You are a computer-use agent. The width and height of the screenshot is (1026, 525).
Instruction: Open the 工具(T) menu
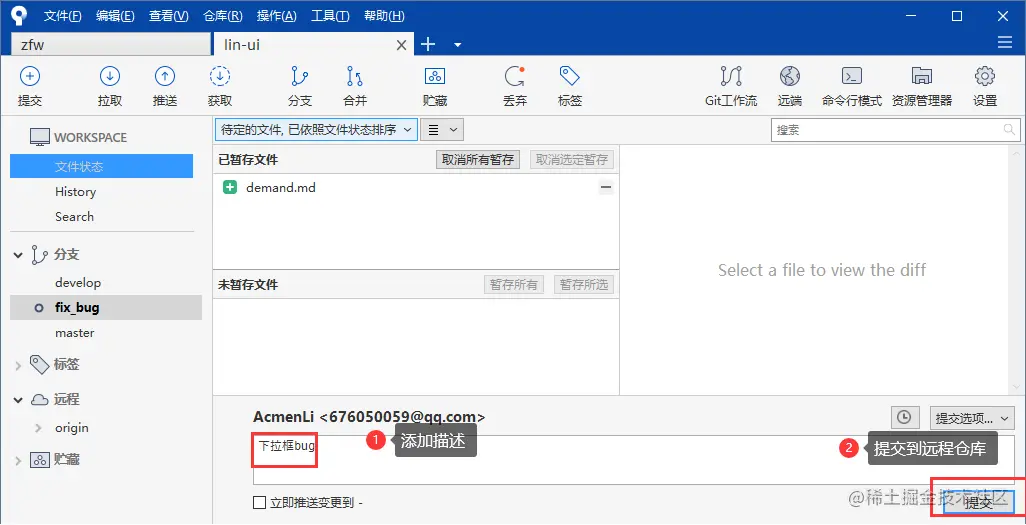(x=330, y=16)
